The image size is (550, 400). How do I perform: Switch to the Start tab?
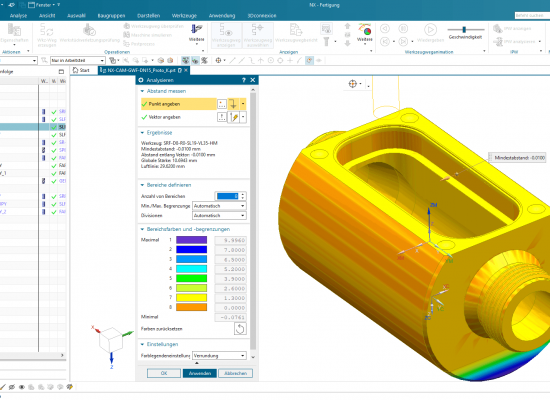81,70
